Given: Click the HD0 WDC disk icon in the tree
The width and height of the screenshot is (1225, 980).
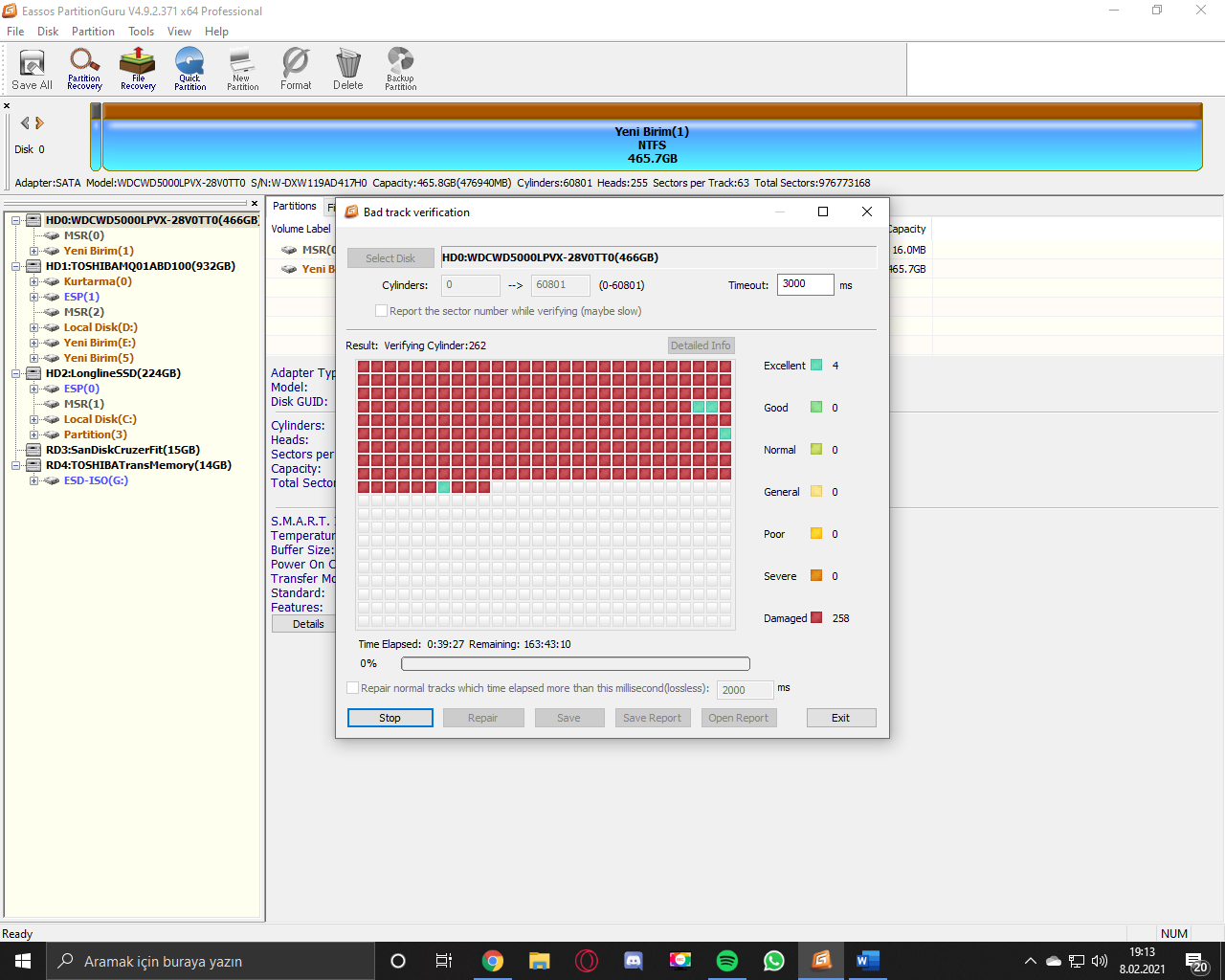Looking at the screenshot, I should click(33, 220).
